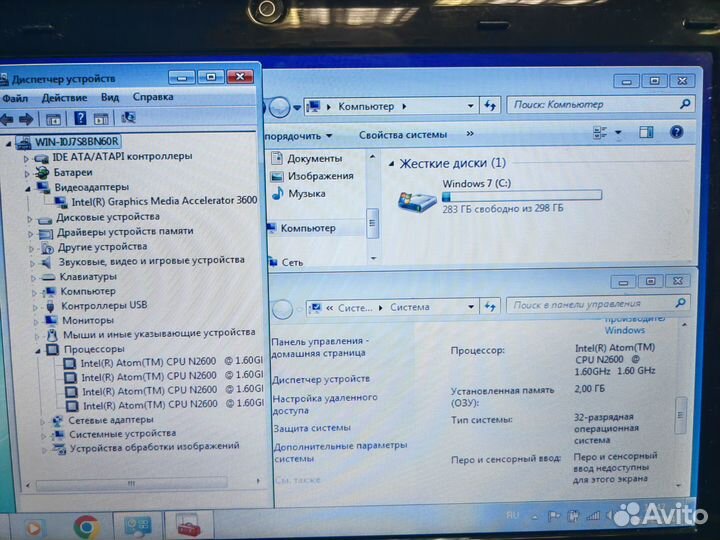The height and width of the screenshot is (540, 720).
Task: Click the Изображения icon in Explorer sidebar
Action: click(277, 176)
